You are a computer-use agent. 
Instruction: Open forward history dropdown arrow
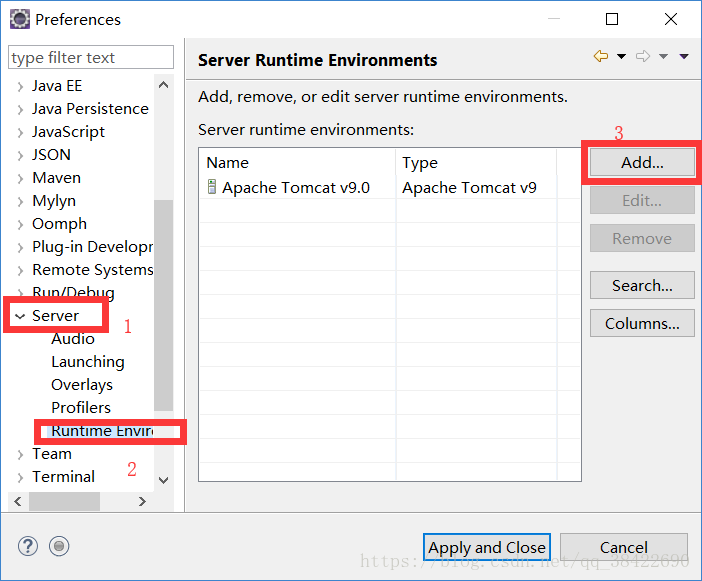point(663,57)
